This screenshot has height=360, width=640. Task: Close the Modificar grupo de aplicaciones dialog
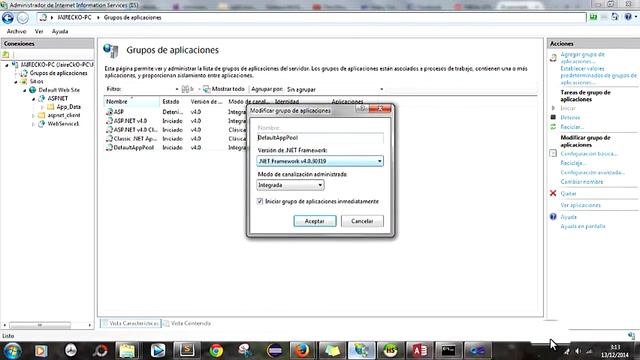pyautogui.click(x=380, y=109)
